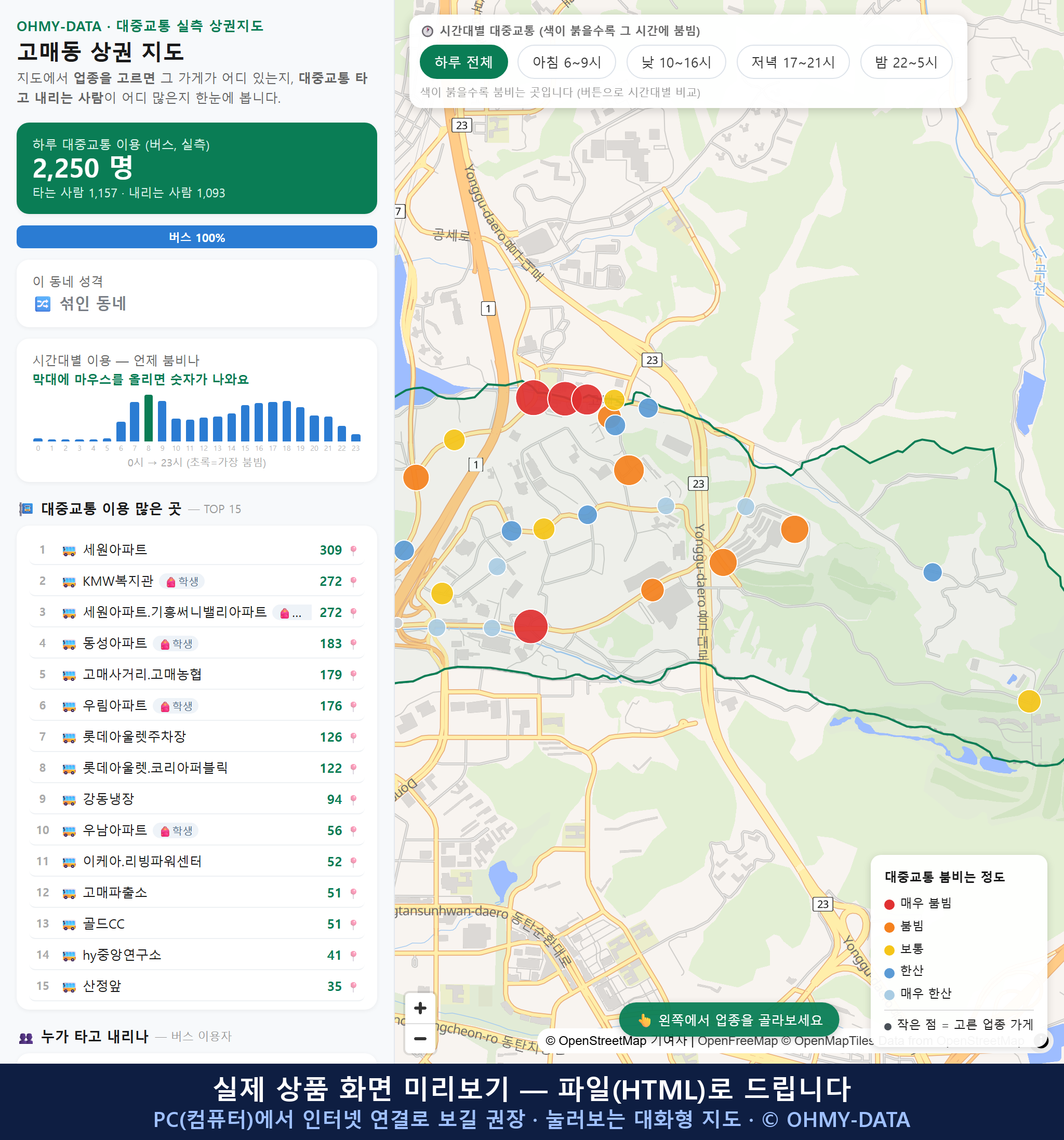Click the yellow 보통 legend swatch
Screen dimensions: 1064x1140
pyautogui.click(x=889, y=950)
